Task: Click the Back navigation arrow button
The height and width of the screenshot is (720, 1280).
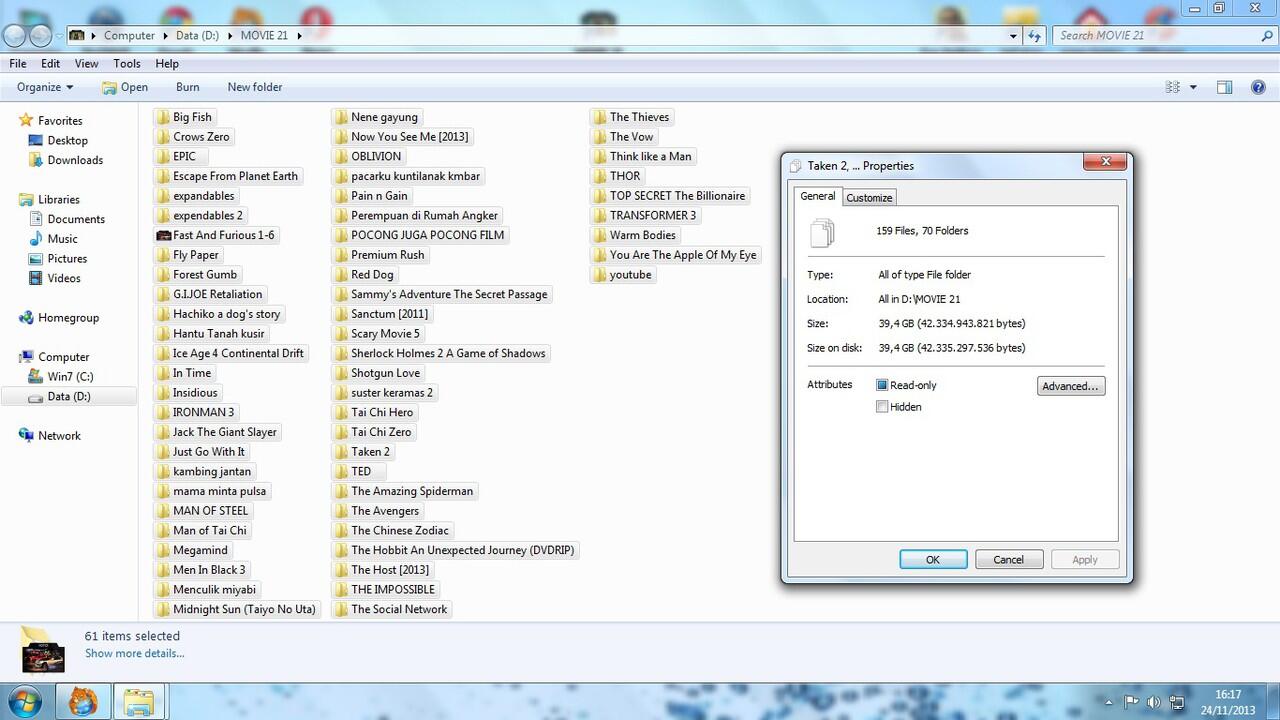Action: [x=14, y=35]
